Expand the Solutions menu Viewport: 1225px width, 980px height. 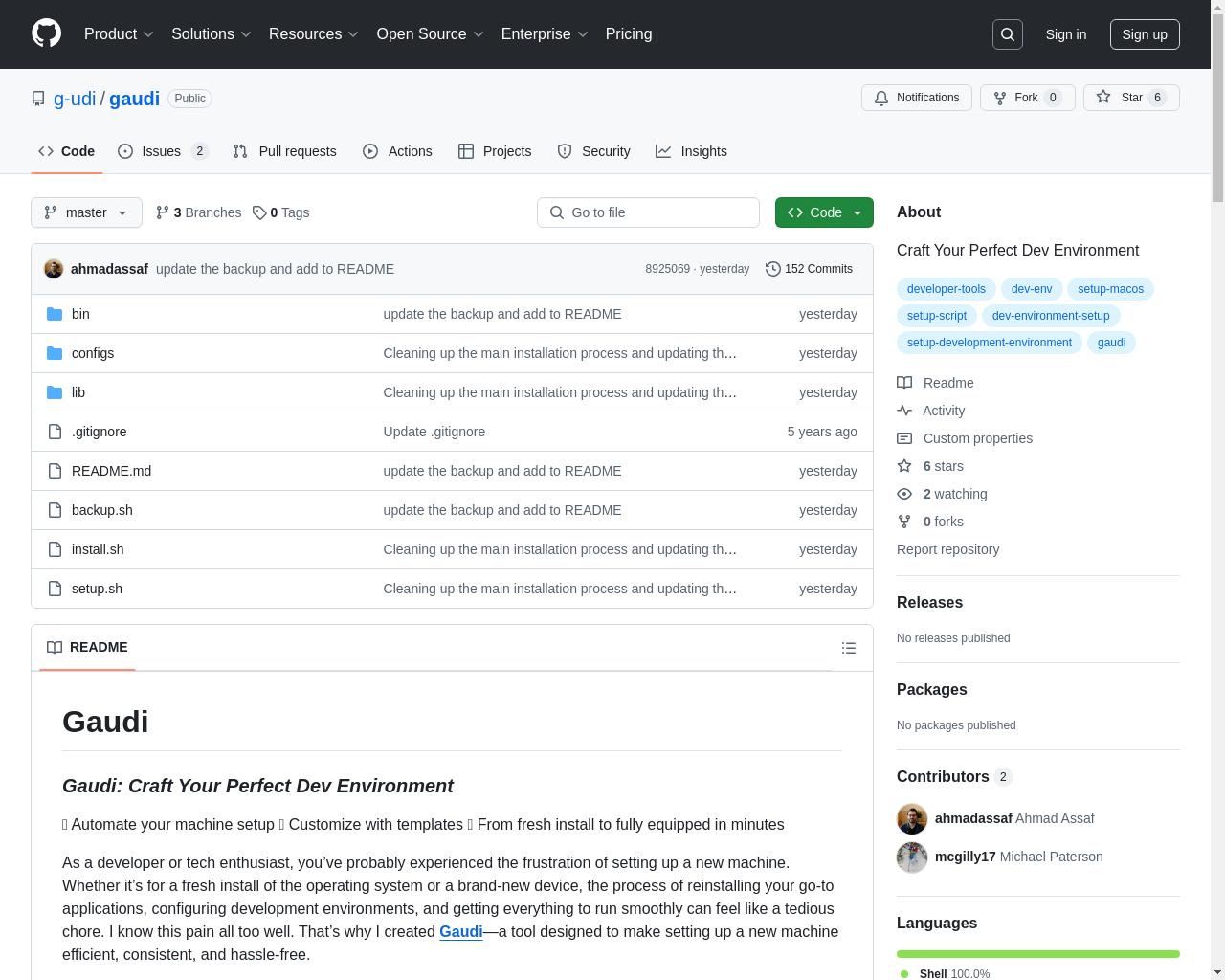[212, 34]
